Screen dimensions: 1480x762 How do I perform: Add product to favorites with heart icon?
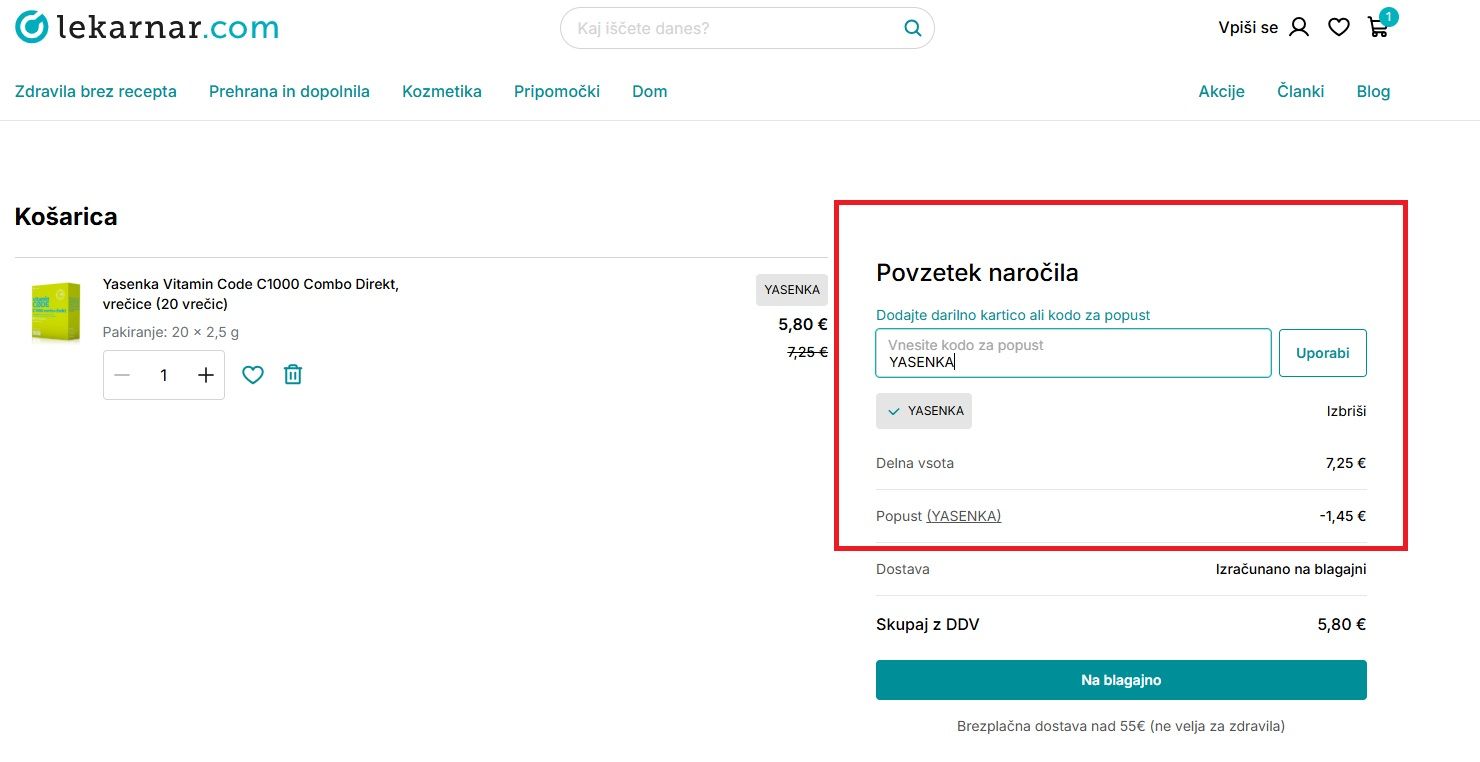(x=253, y=375)
